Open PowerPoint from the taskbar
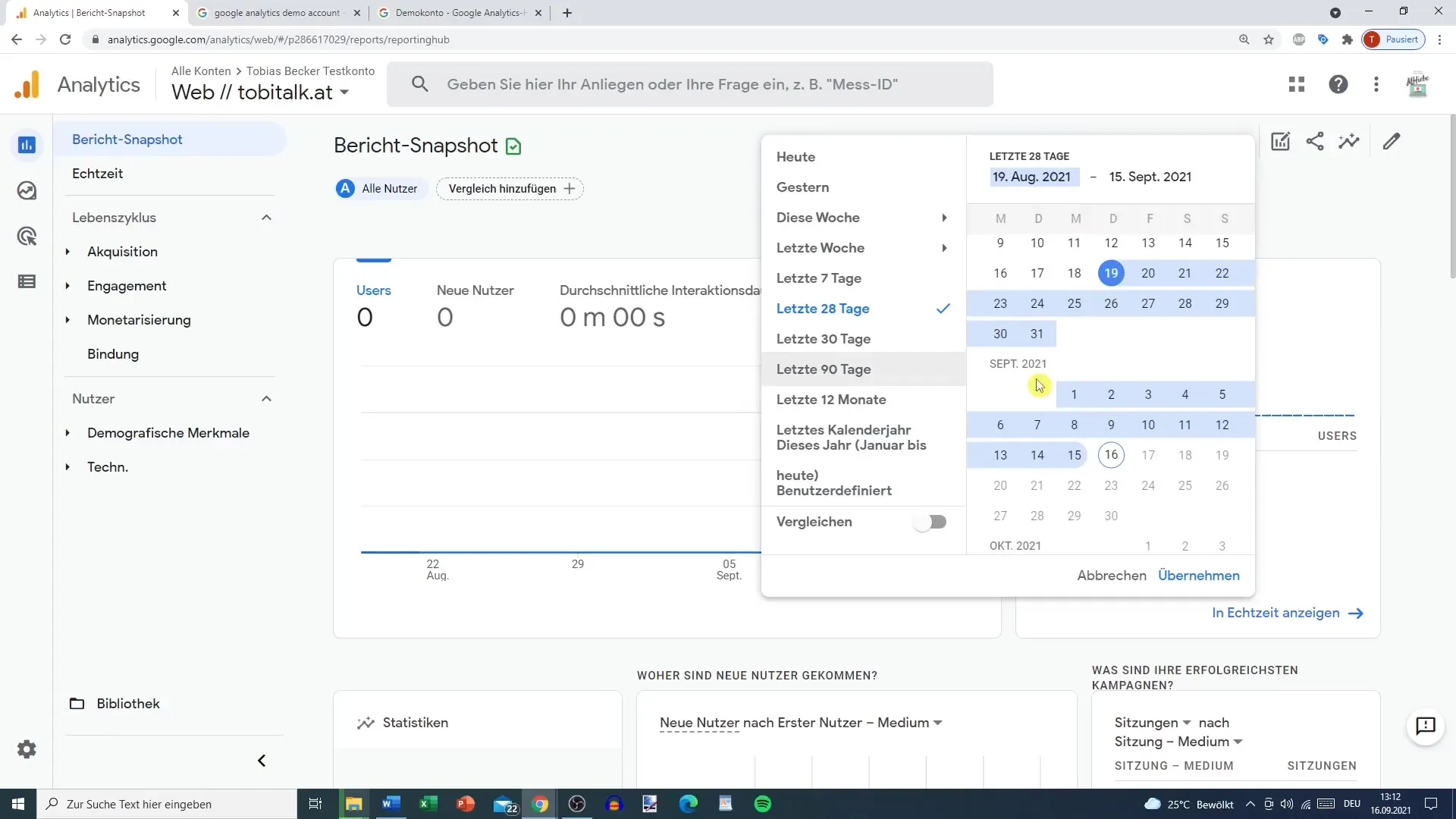The image size is (1456, 819). [x=466, y=804]
